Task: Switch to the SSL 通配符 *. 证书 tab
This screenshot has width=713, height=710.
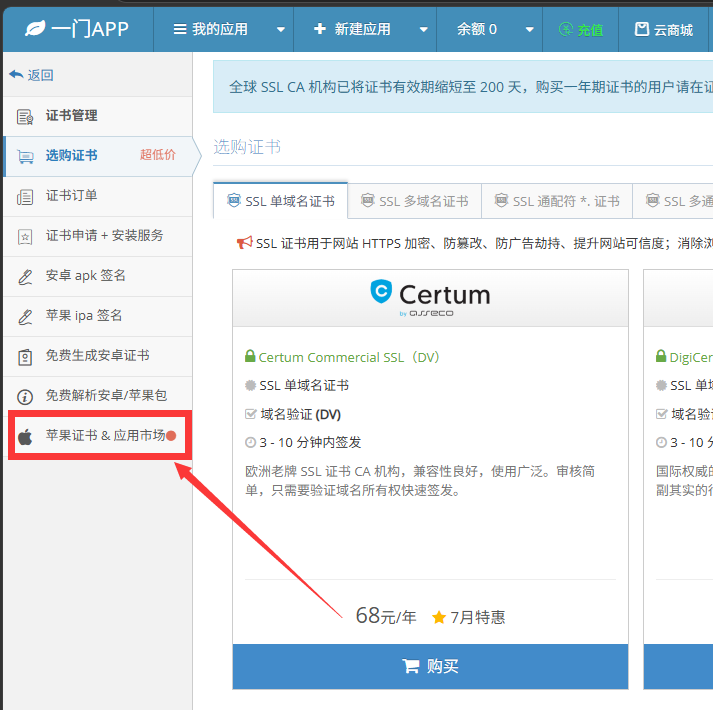Action: (557, 201)
